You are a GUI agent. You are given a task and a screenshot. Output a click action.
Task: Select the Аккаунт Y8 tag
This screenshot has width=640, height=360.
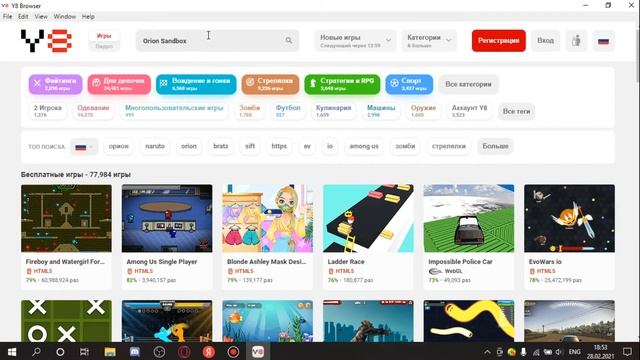(x=469, y=111)
